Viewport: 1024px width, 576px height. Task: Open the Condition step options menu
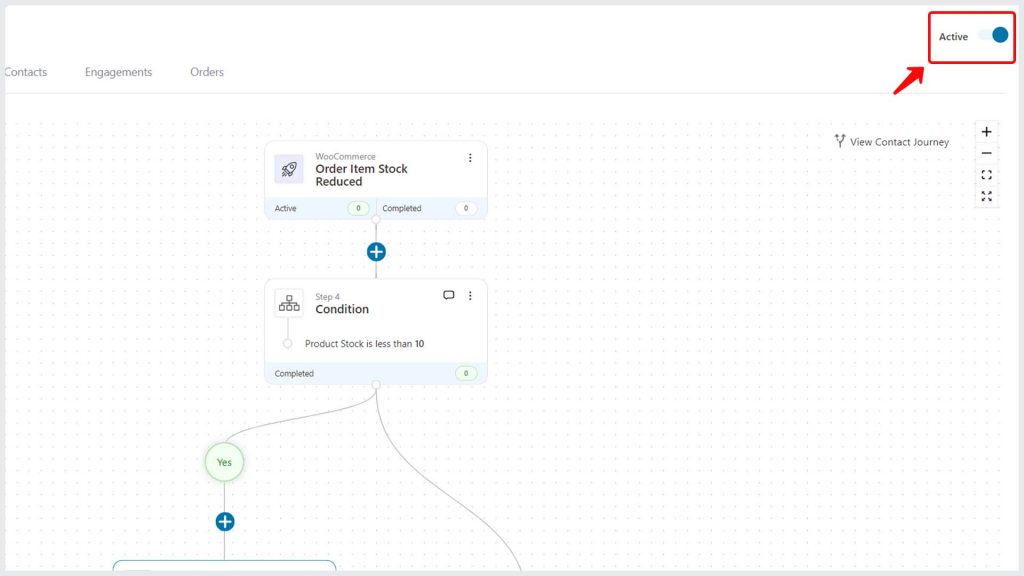tap(470, 296)
